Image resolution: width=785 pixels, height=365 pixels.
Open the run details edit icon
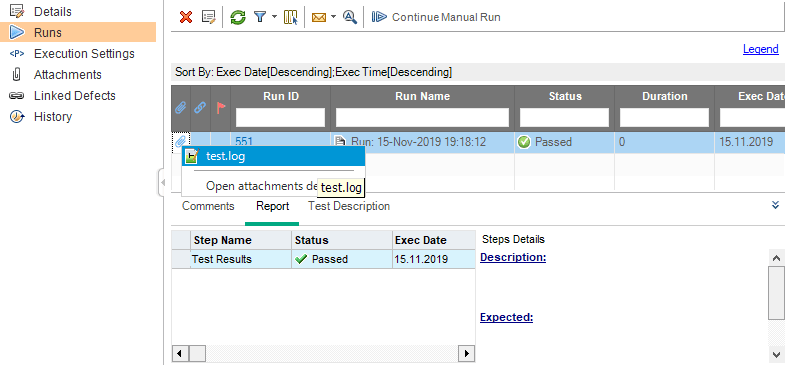tap(208, 18)
